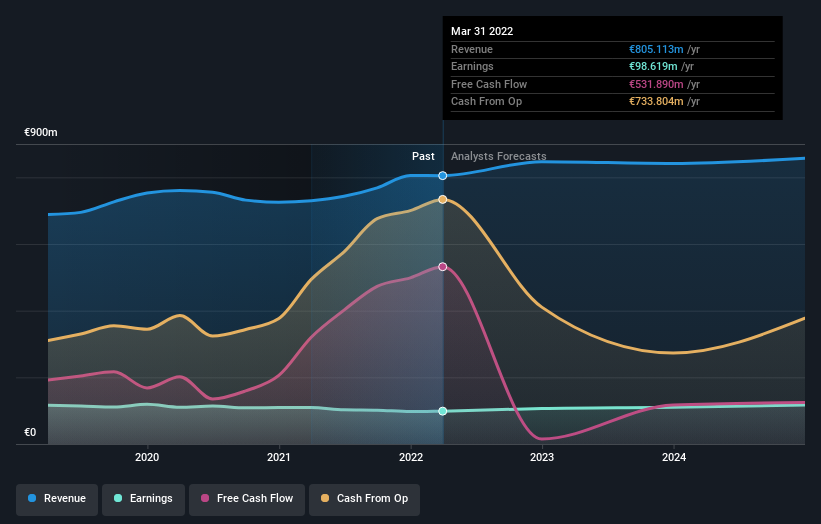The width and height of the screenshot is (821, 524).
Task: Click the pink Free Cash Flow marker
Action: tap(442, 266)
